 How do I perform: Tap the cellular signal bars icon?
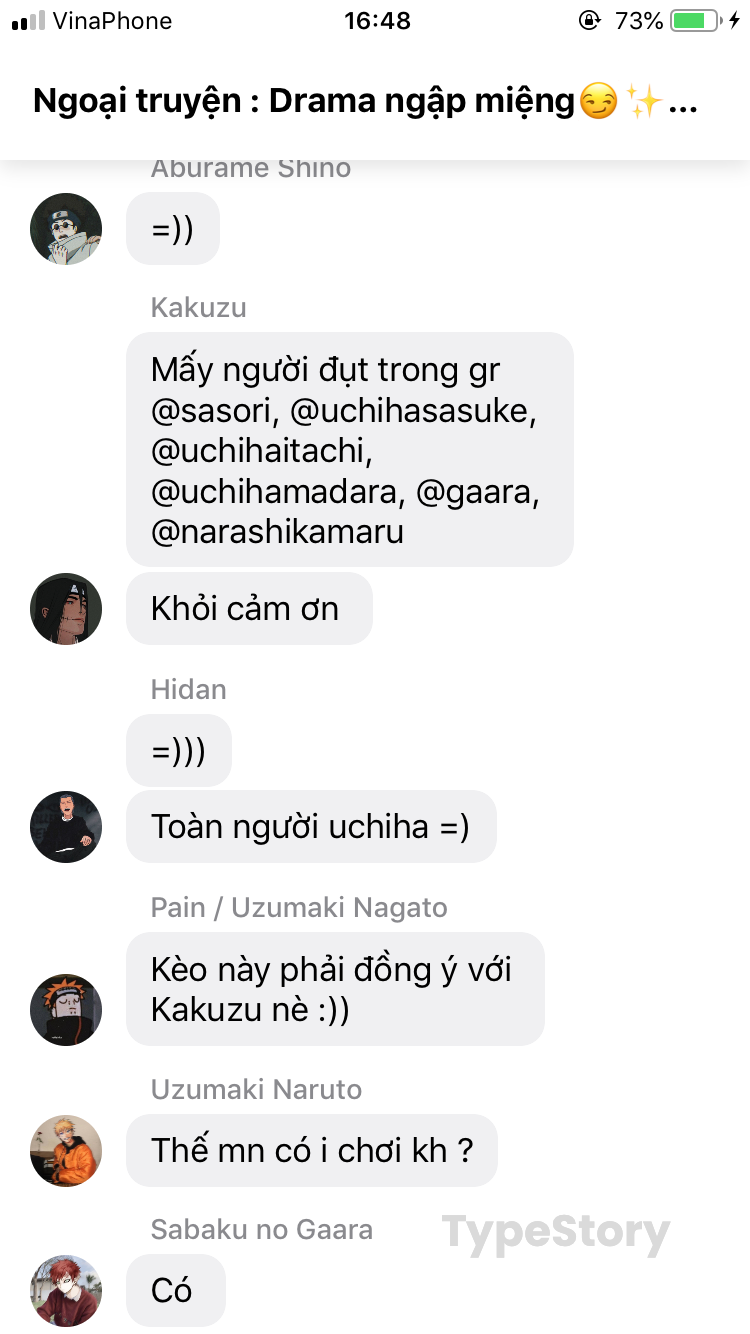28,21
